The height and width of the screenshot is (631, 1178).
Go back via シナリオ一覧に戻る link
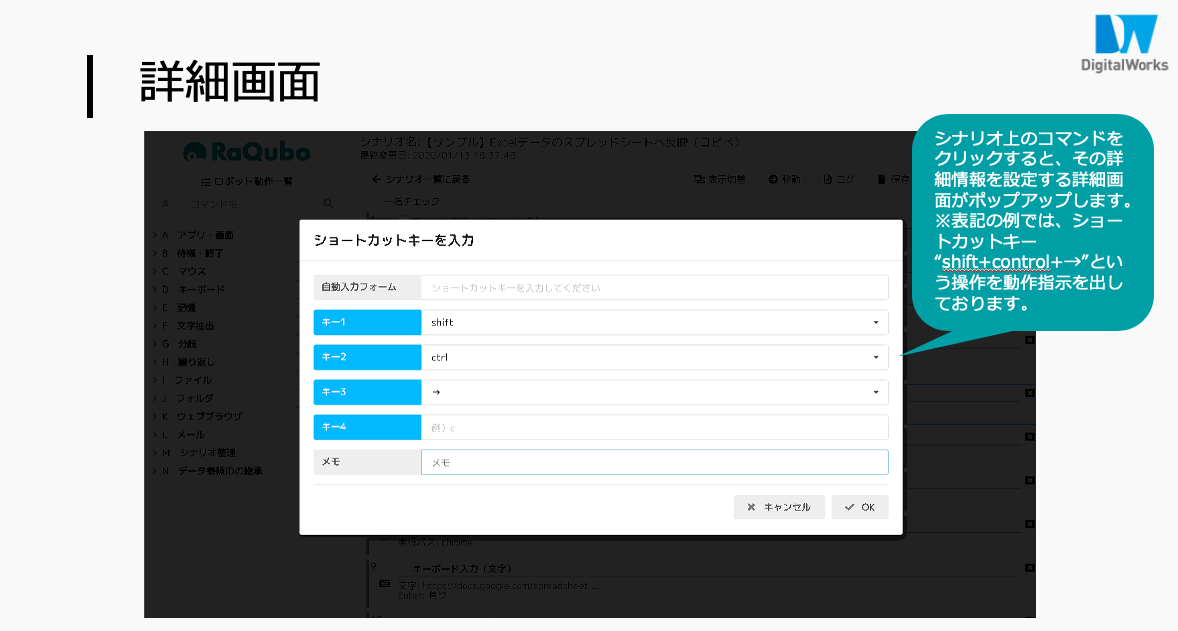(420, 180)
